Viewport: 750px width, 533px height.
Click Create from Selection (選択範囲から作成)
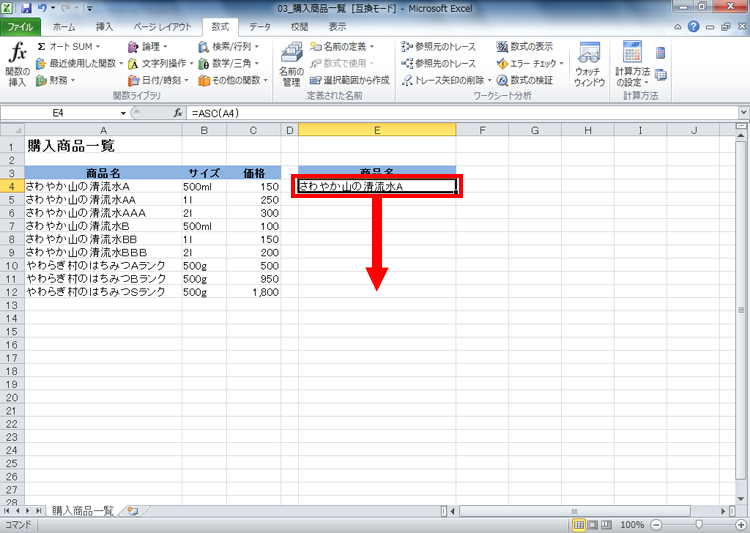(x=350, y=80)
